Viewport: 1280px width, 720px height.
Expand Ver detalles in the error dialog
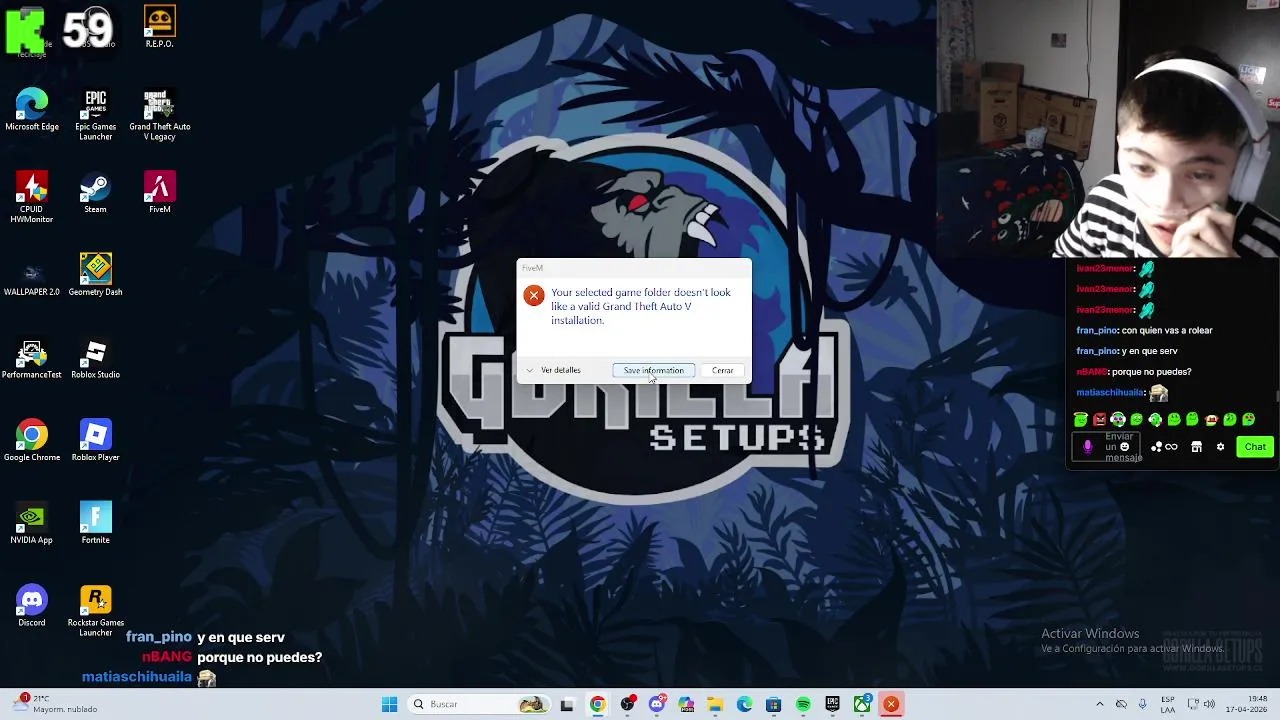pos(553,370)
